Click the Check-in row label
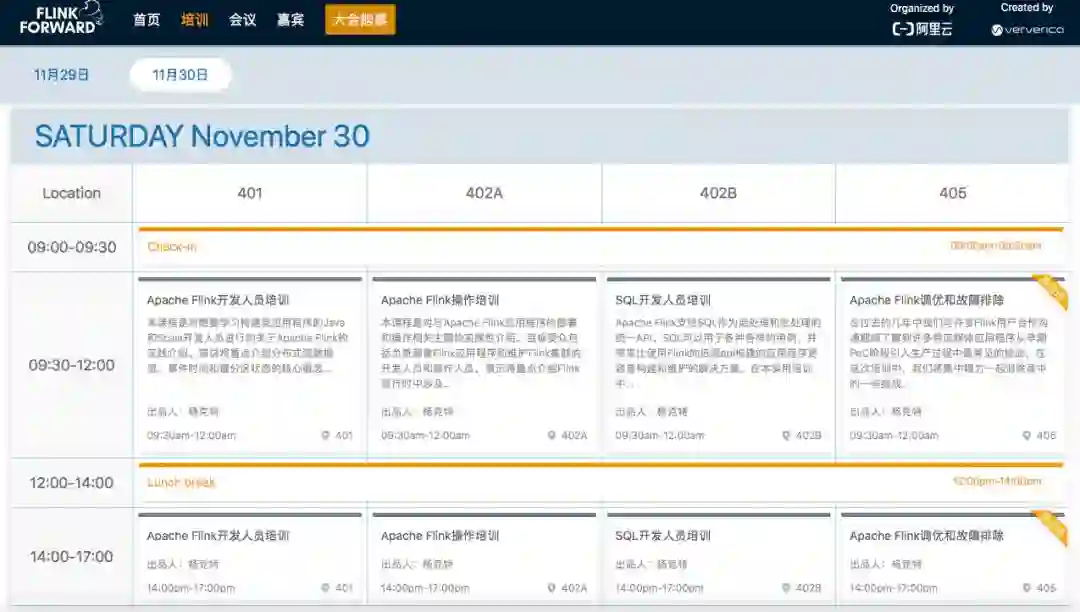 [x=172, y=246]
